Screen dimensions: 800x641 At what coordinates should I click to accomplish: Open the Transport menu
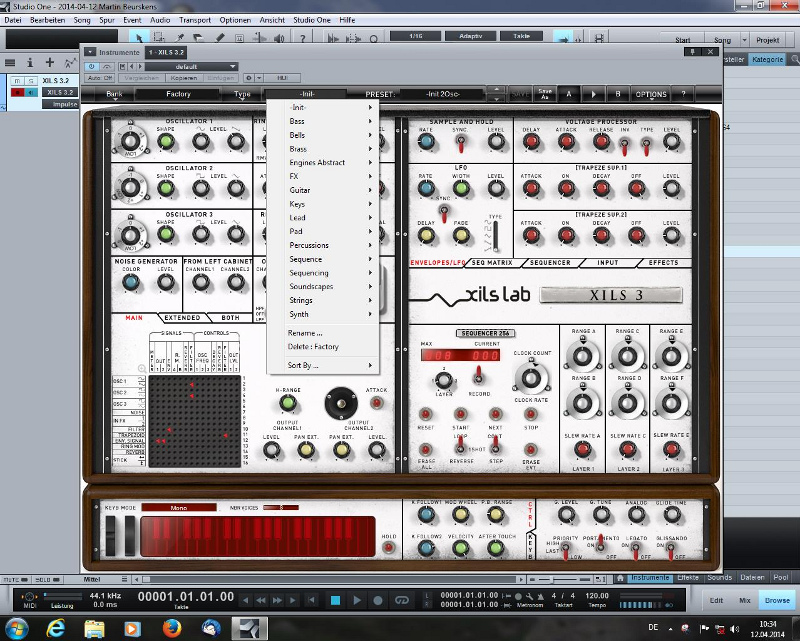point(194,20)
